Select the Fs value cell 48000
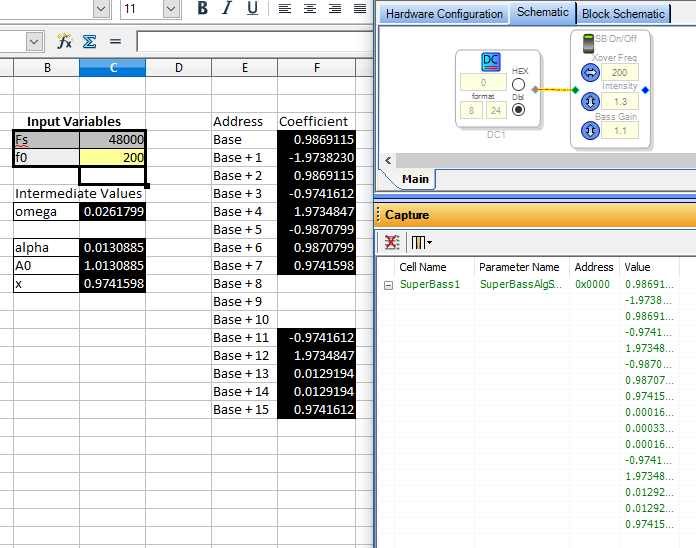 pyautogui.click(x=112, y=139)
